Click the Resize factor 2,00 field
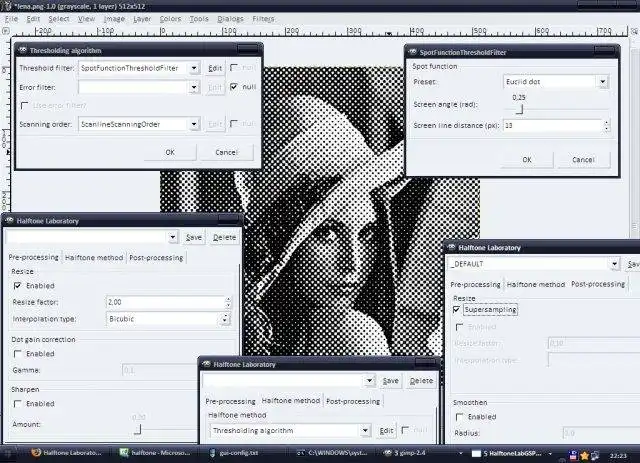The image size is (640, 463). [165, 302]
